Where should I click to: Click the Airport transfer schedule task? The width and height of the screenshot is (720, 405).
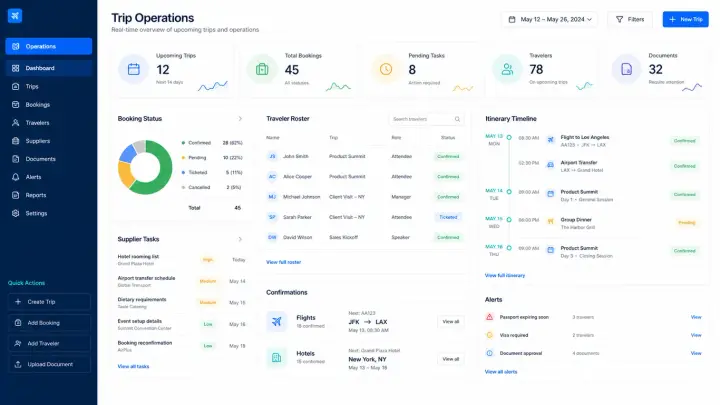click(181, 281)
